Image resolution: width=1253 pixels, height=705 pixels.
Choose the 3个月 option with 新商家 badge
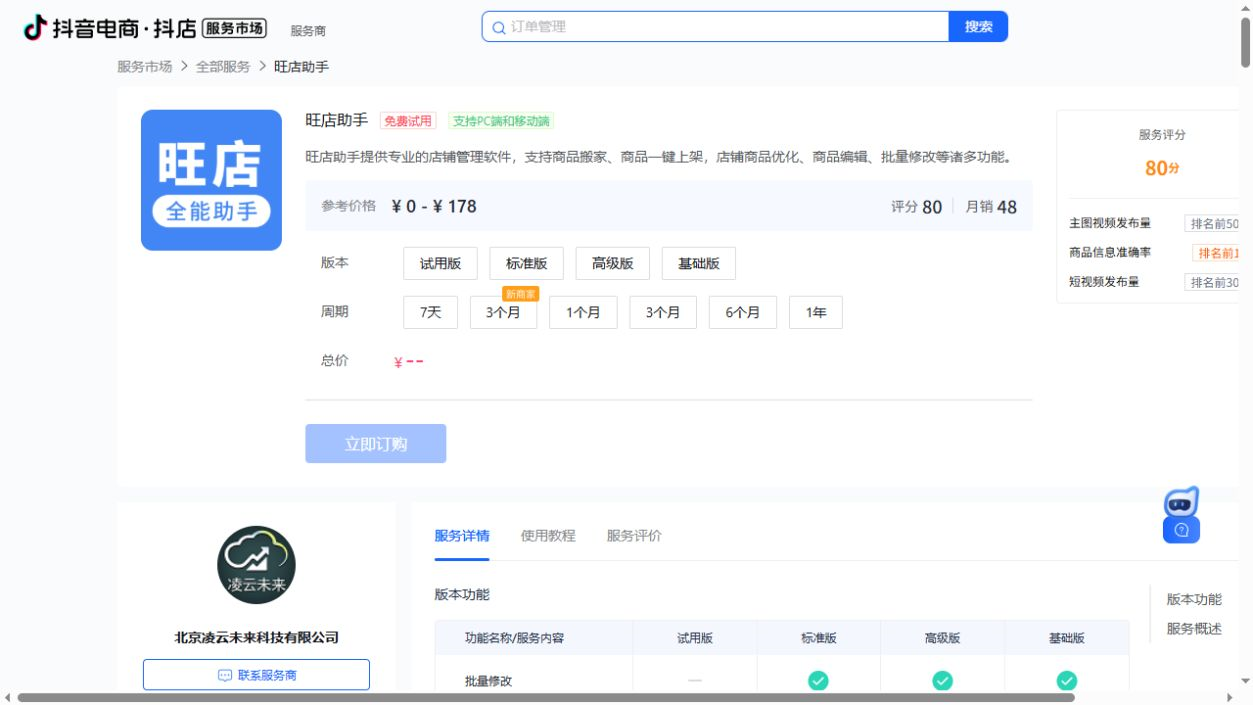pyautogui.click(x=503, y=312)
